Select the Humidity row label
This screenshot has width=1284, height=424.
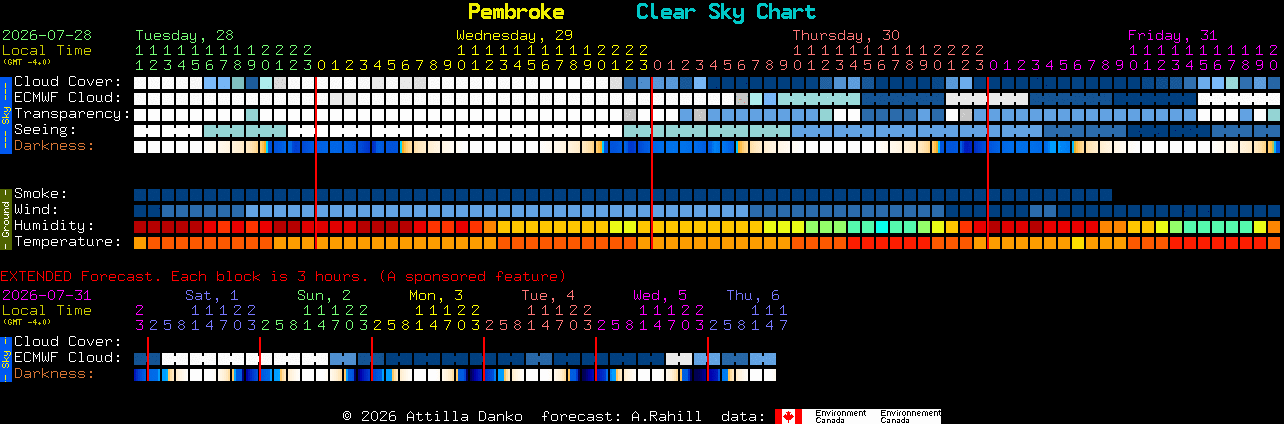[54, 226]
